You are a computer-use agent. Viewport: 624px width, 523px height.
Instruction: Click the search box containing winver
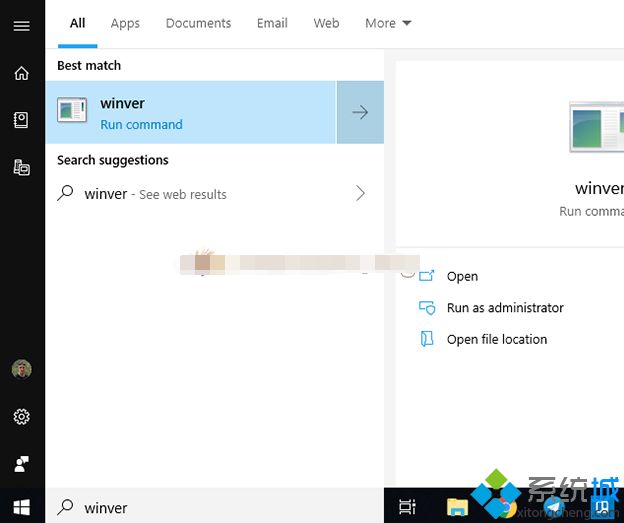(215, 507)
